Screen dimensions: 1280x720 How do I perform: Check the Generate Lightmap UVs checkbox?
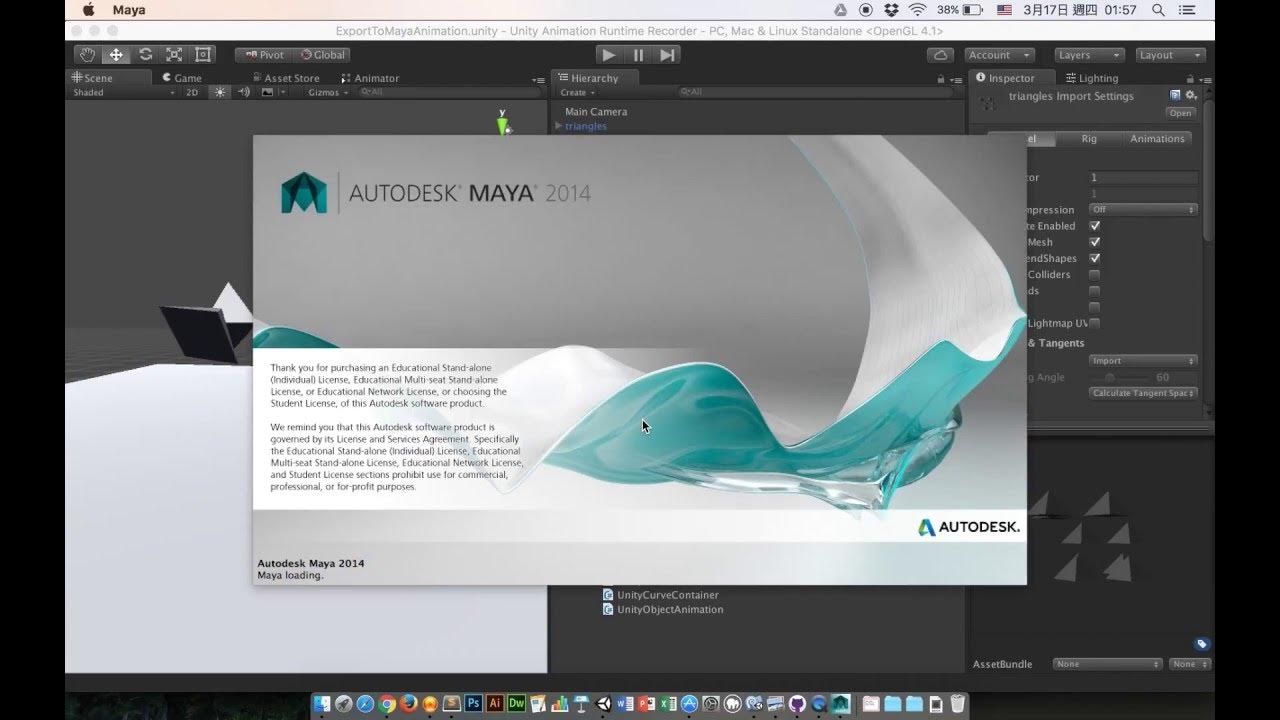tap(1095, 323)
